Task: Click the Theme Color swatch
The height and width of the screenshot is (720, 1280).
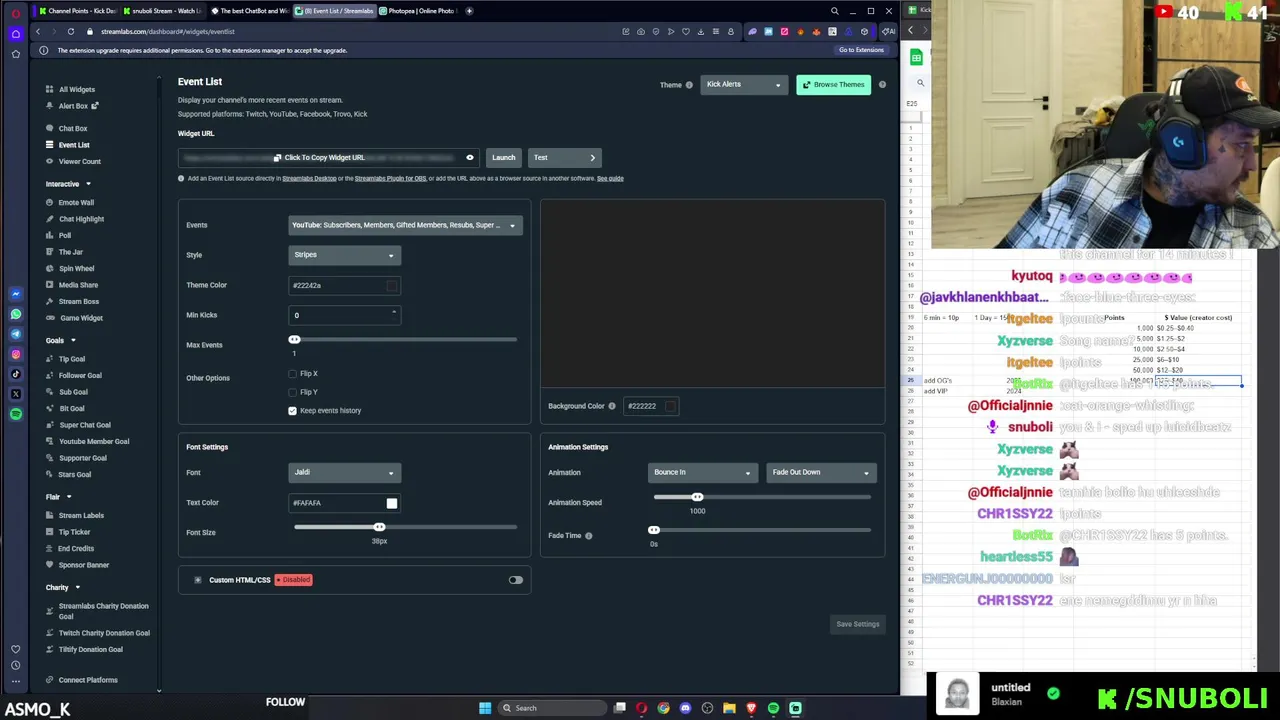Action: pos(392,286)
